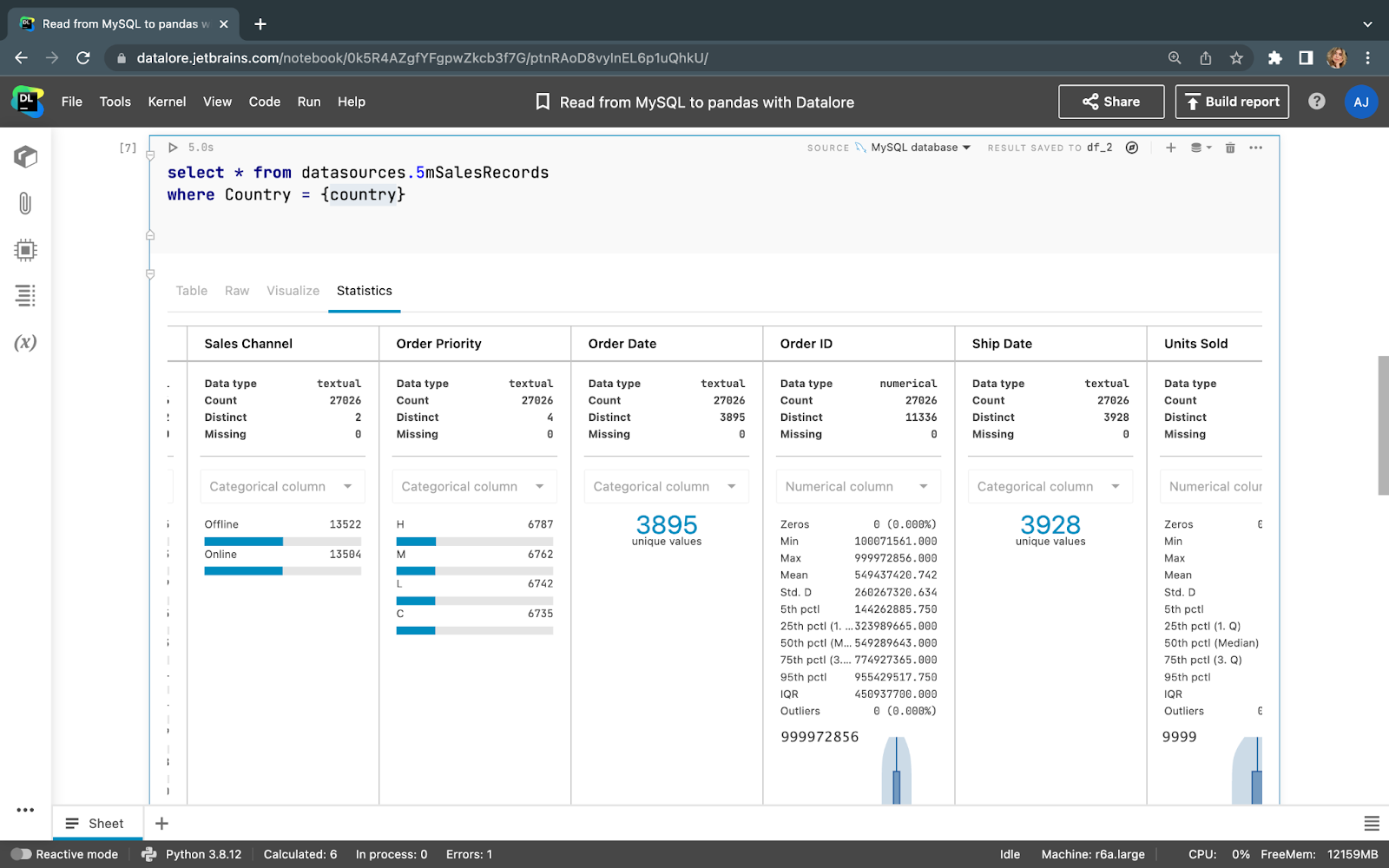Click the Build report button

(1232, 102)
